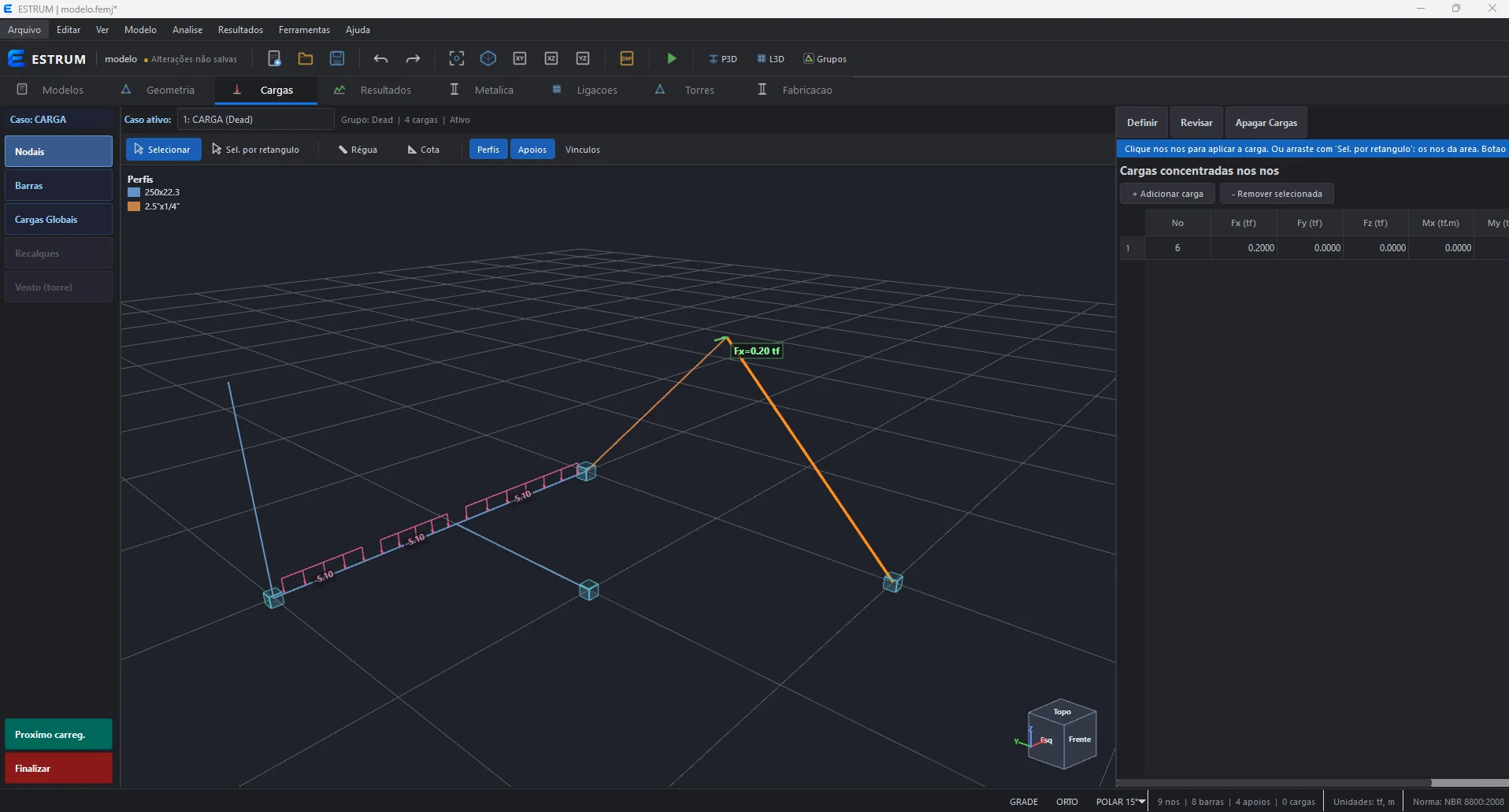Toggle GRADE in the status bar

pos(1024,802)
